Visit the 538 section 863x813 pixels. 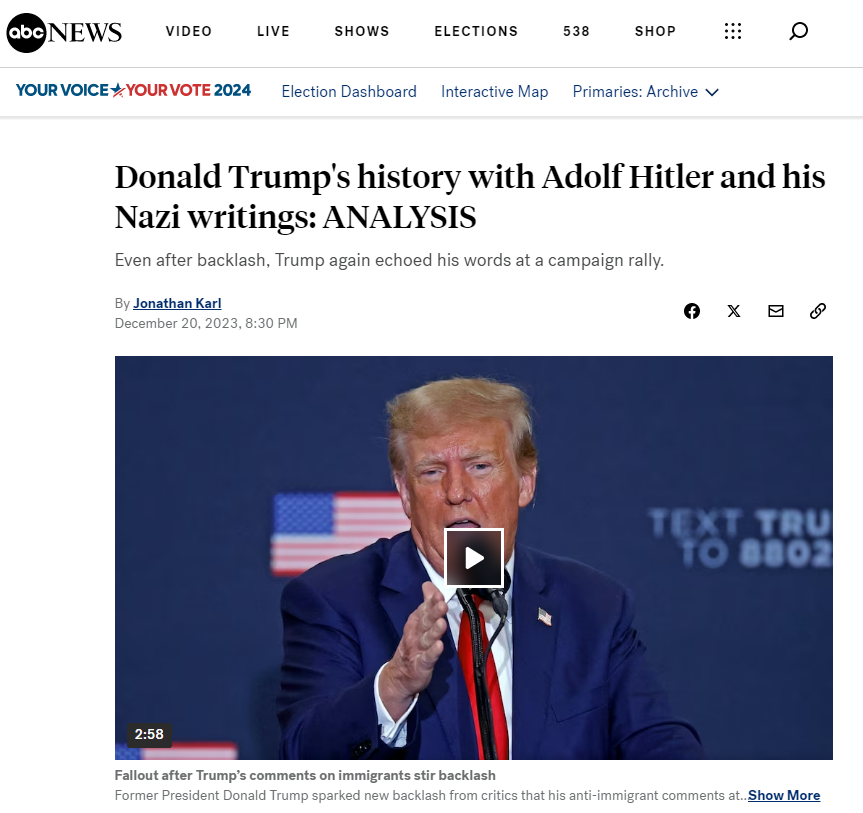click(x=576, y=31)
